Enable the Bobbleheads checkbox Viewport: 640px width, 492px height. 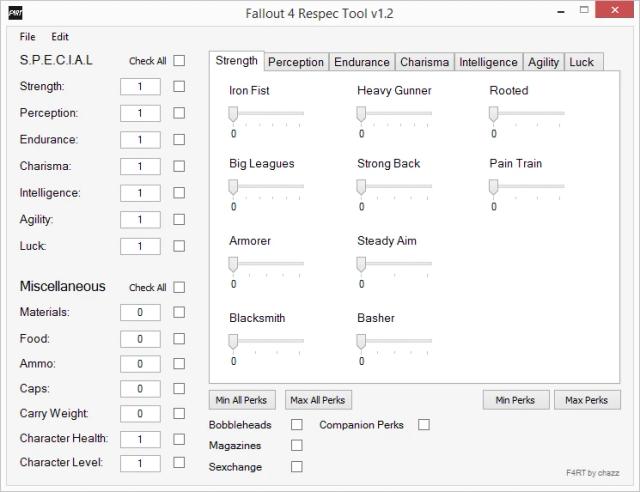297,425
